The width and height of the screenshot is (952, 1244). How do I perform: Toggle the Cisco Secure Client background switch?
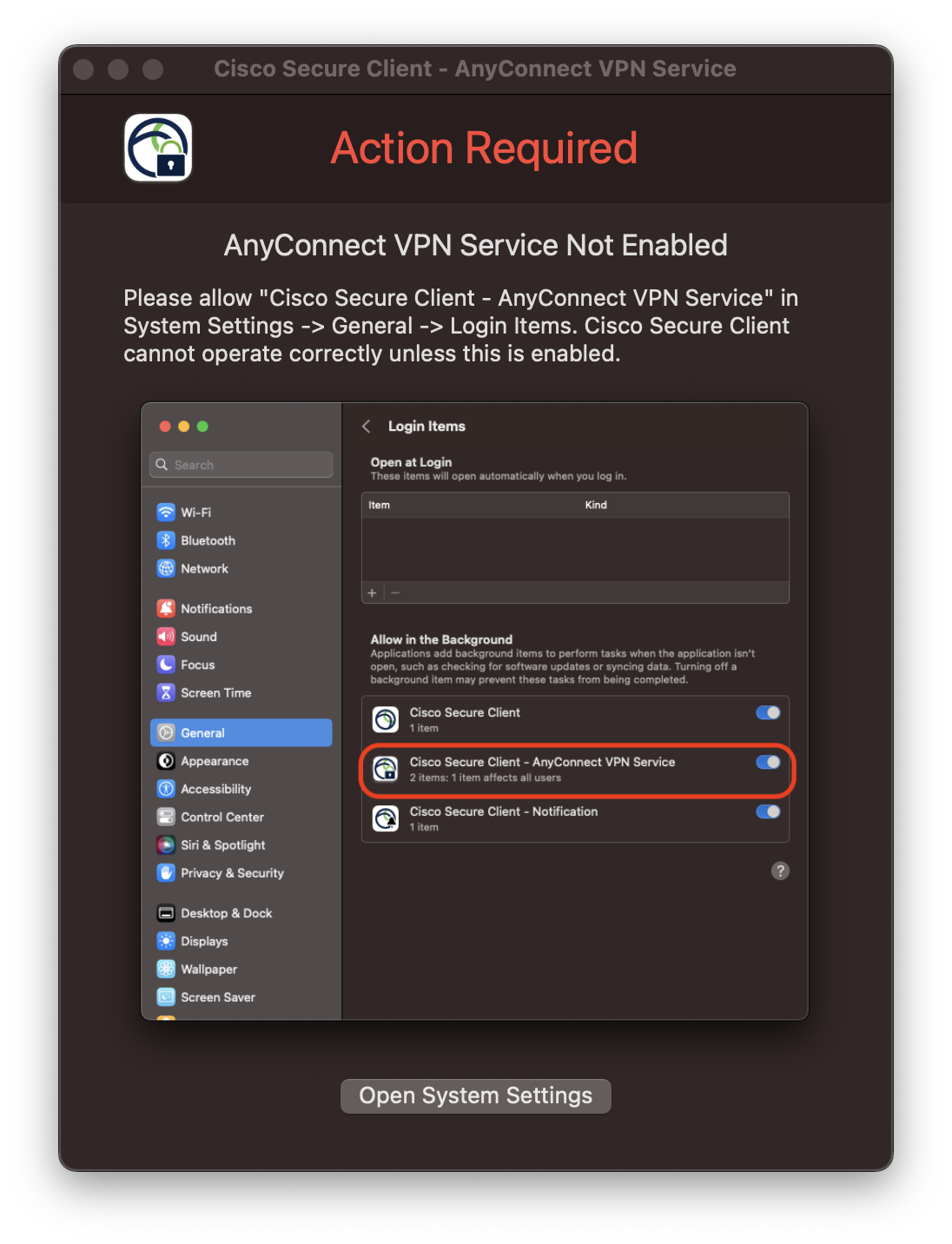(768, 713)
